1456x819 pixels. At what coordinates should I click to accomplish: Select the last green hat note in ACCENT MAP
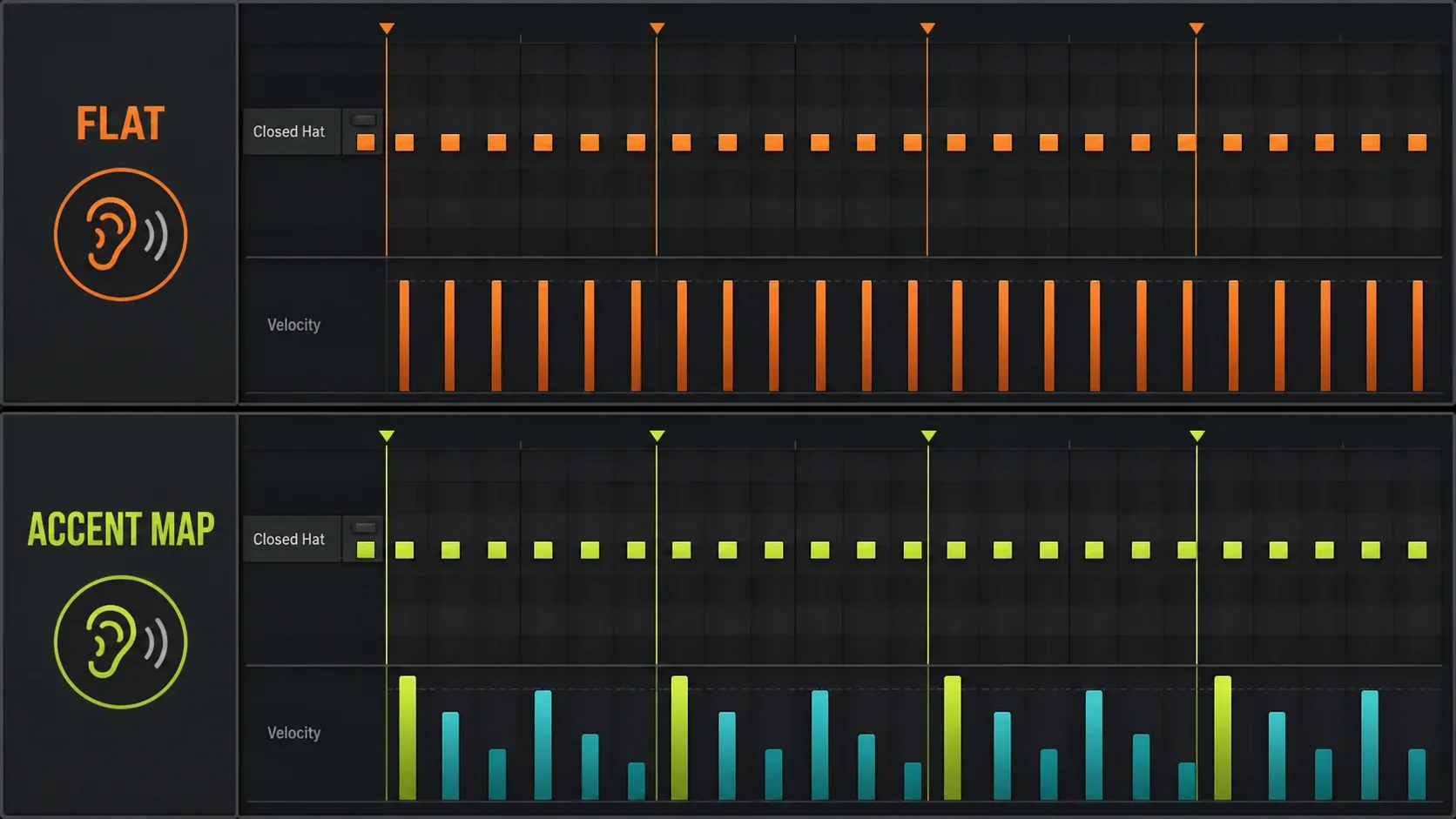tap(1418, 550)
